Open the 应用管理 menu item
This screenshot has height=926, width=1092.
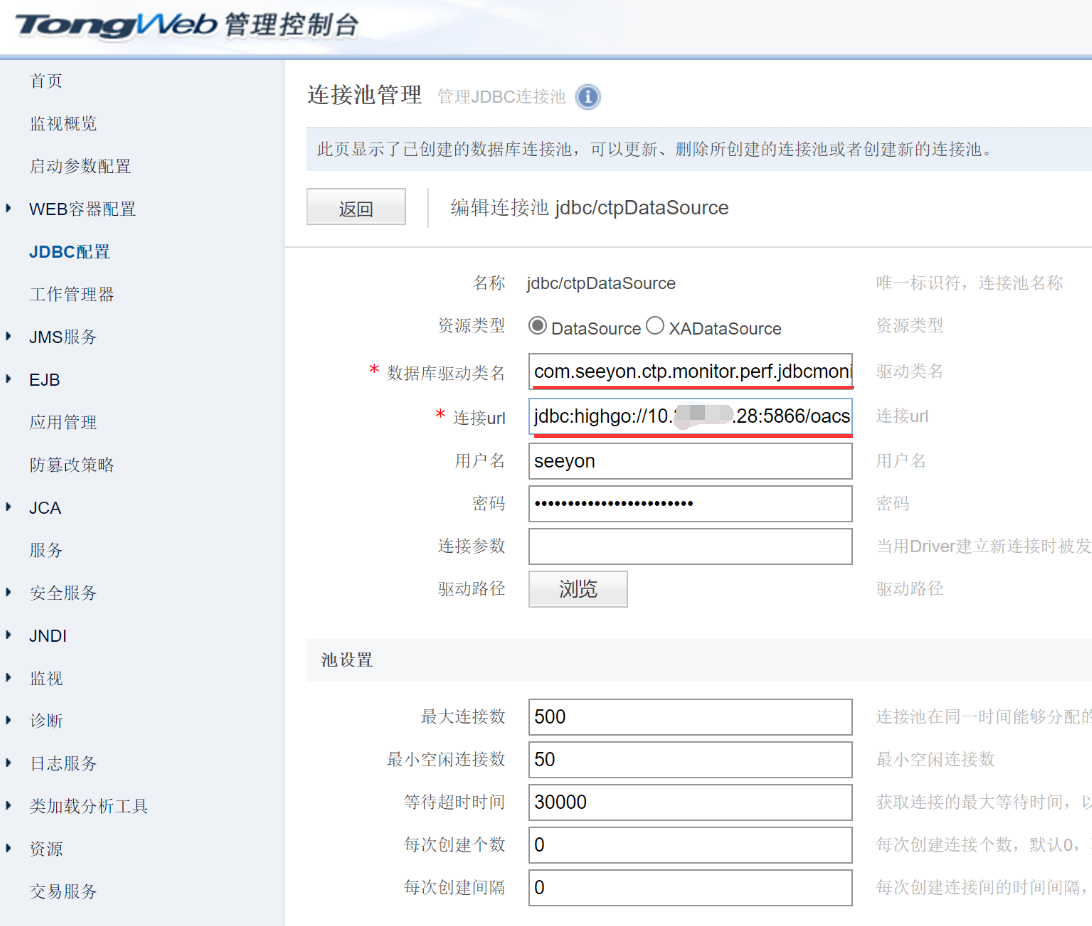coord(63,422)
